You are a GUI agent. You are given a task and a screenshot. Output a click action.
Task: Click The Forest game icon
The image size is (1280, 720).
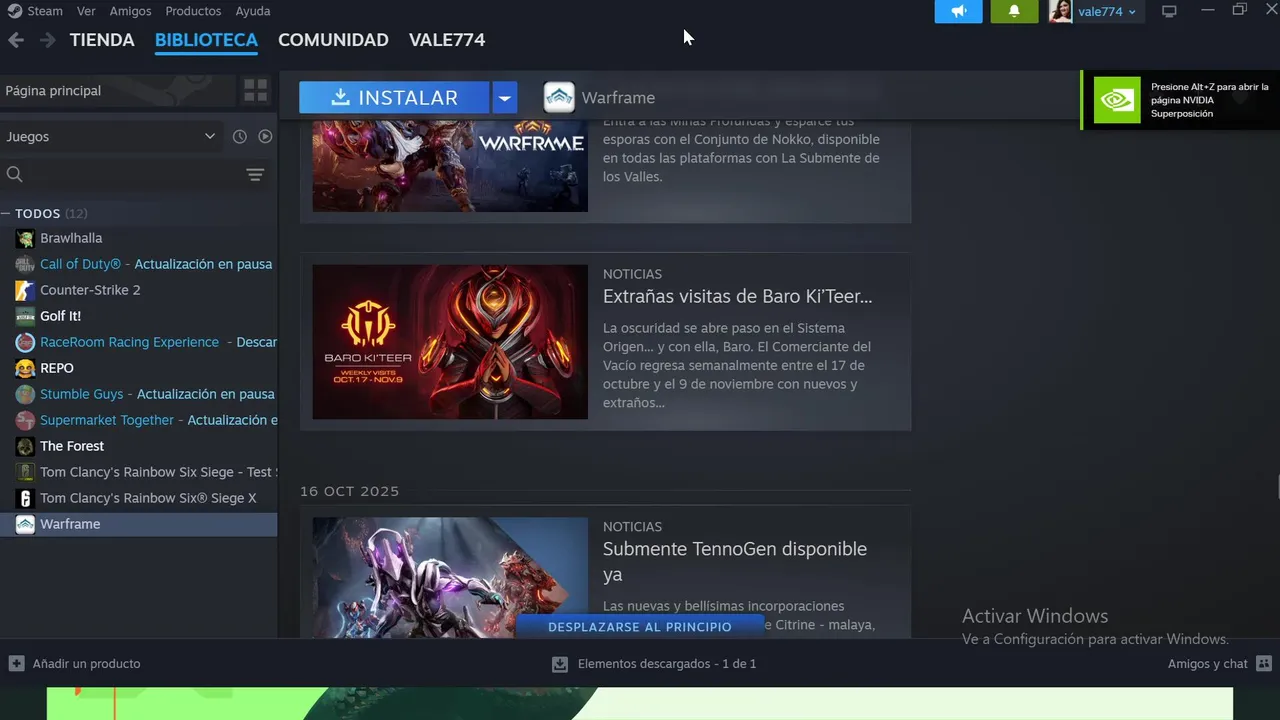pos(25,446)
